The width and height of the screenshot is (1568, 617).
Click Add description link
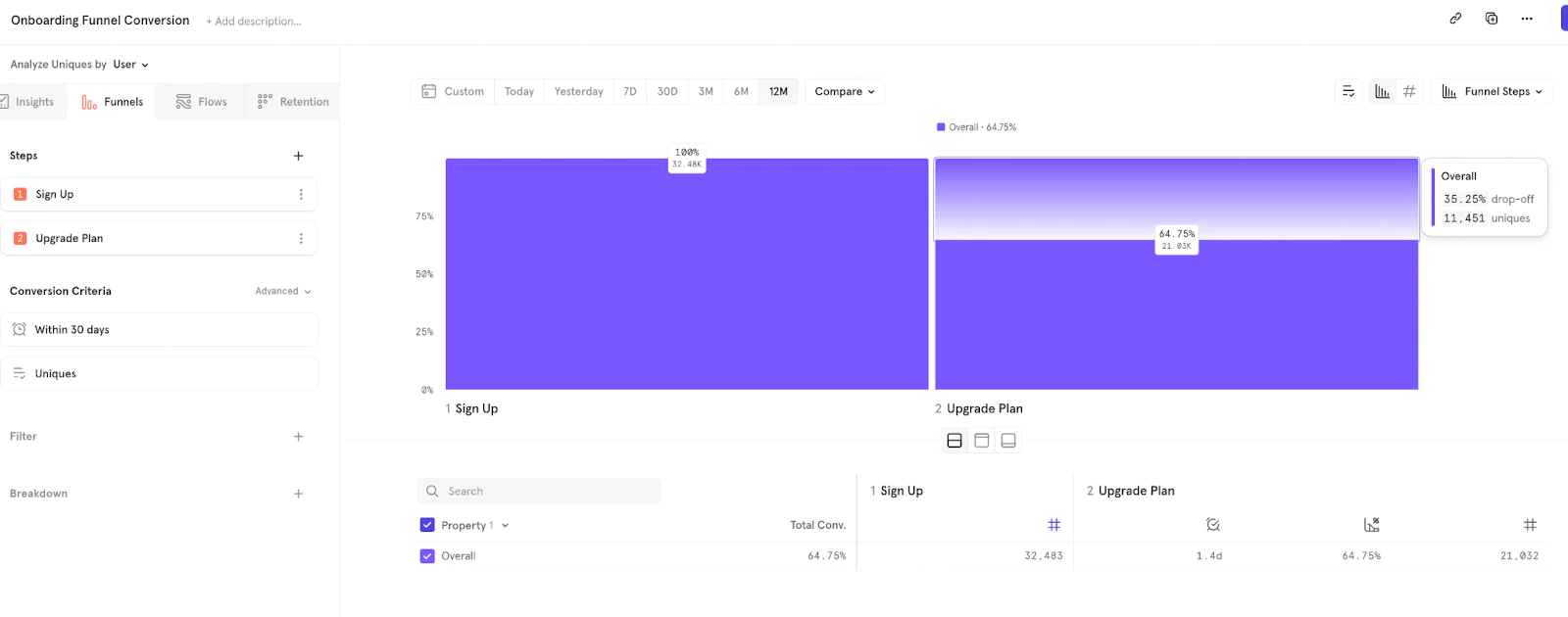(x=254, y=22)
